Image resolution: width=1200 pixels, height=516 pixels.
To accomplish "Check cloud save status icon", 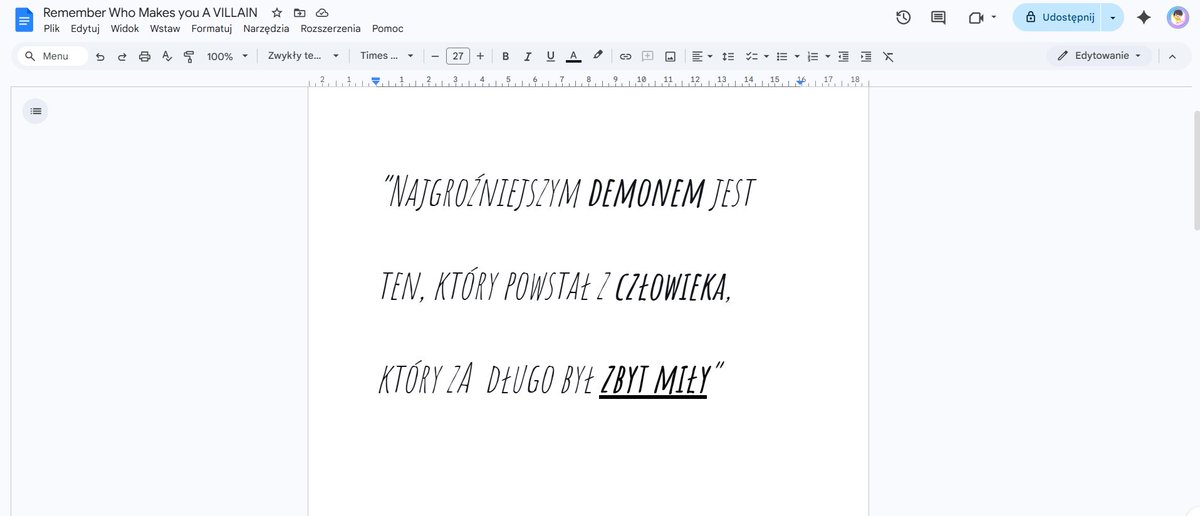I will pos(322,13).
